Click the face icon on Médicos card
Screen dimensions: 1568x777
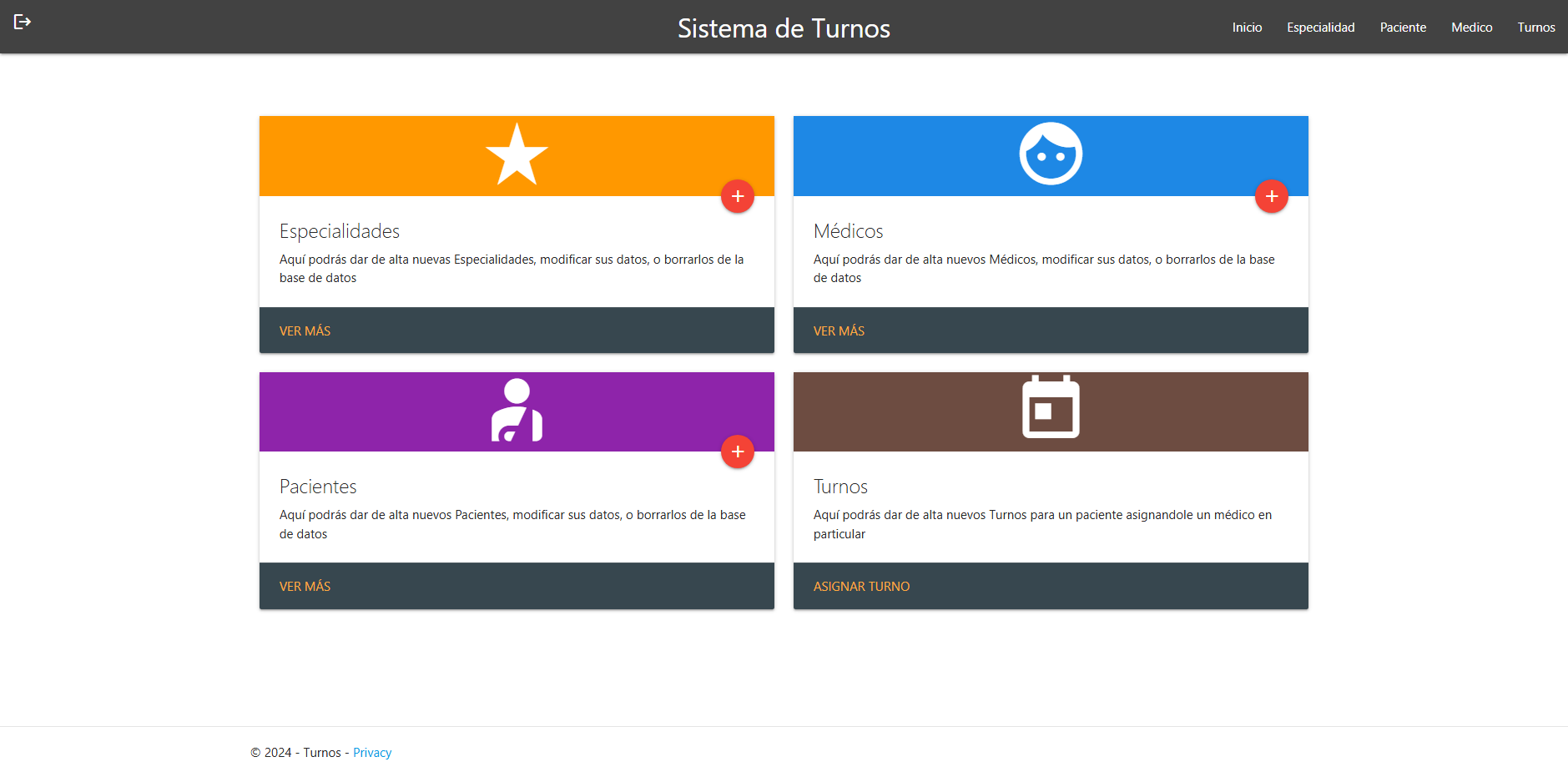(x=1050, y=154)
